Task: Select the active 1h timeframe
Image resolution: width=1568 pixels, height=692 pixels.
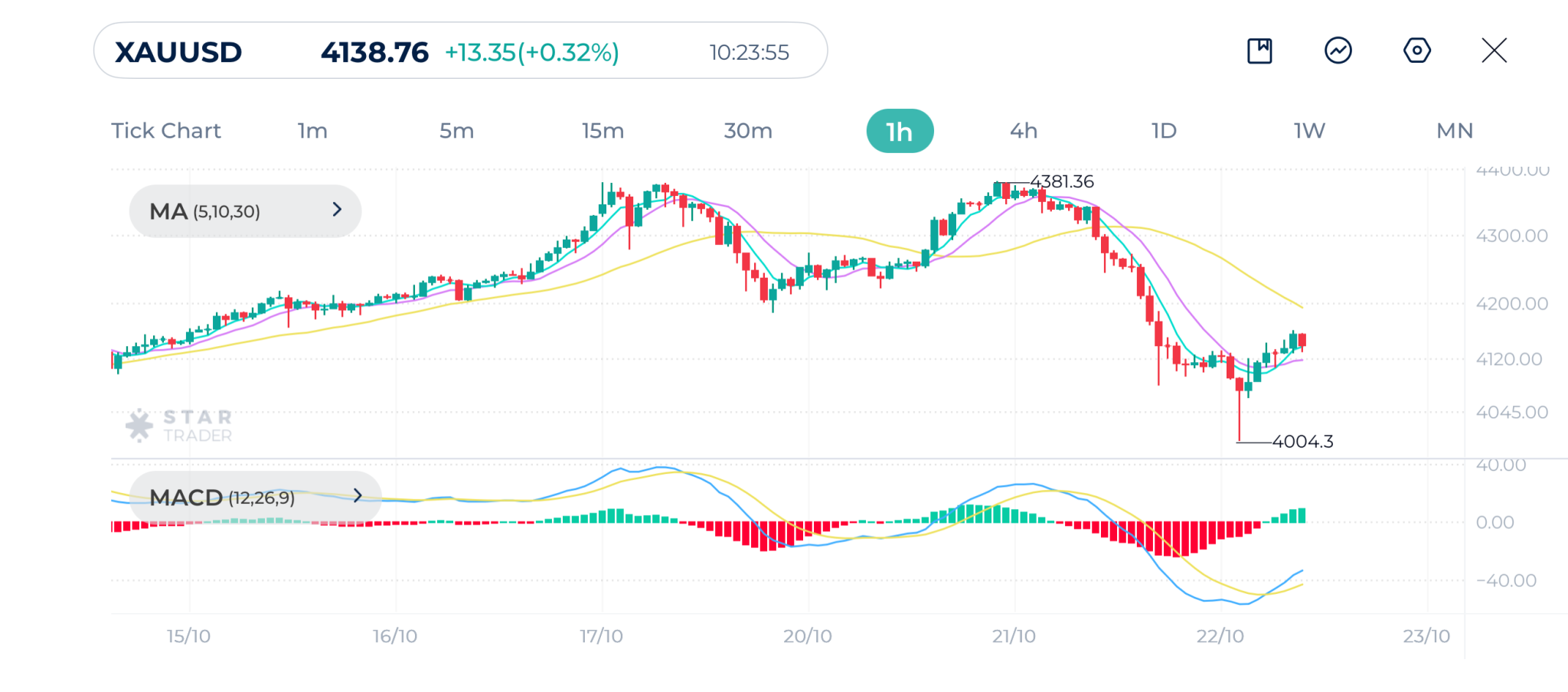Action: pos(900,132)
